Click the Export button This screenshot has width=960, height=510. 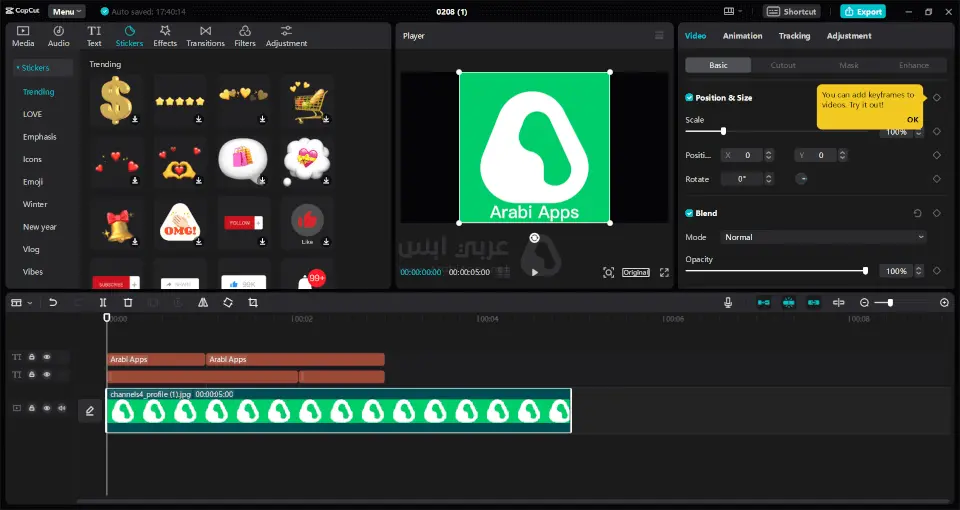[862, 11]
